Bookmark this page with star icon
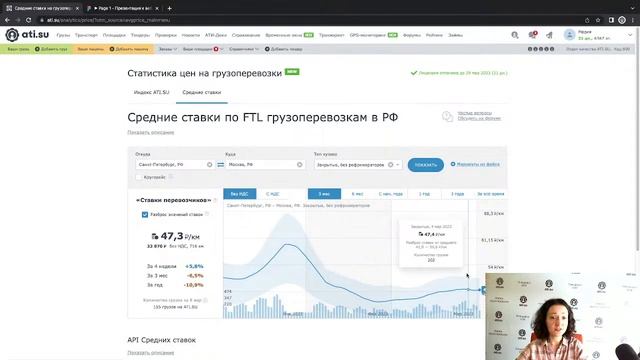Viewport: 640px width, 360px height. (598, 20)
